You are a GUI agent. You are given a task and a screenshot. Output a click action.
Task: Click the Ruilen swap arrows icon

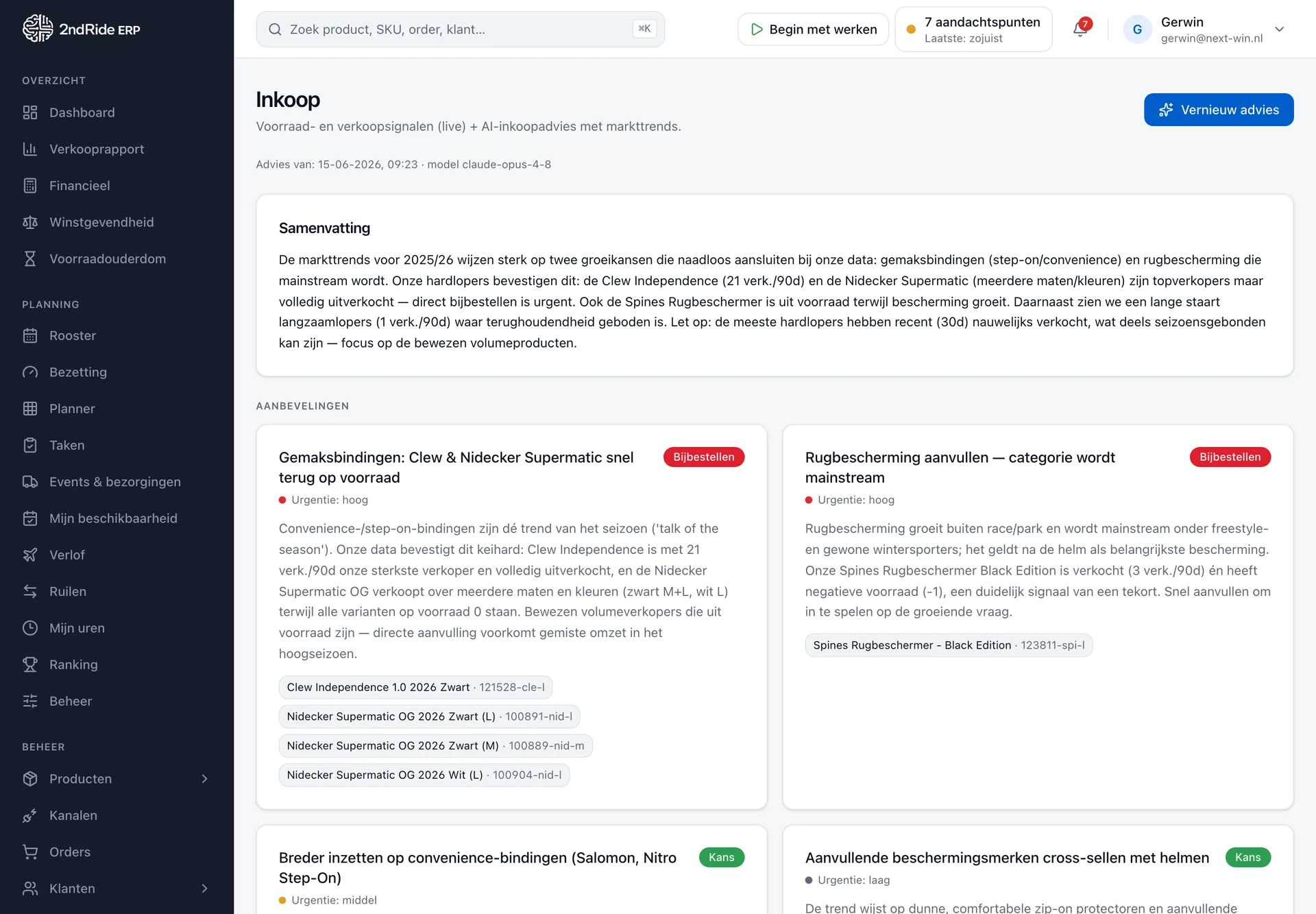[x=30, y=592]
